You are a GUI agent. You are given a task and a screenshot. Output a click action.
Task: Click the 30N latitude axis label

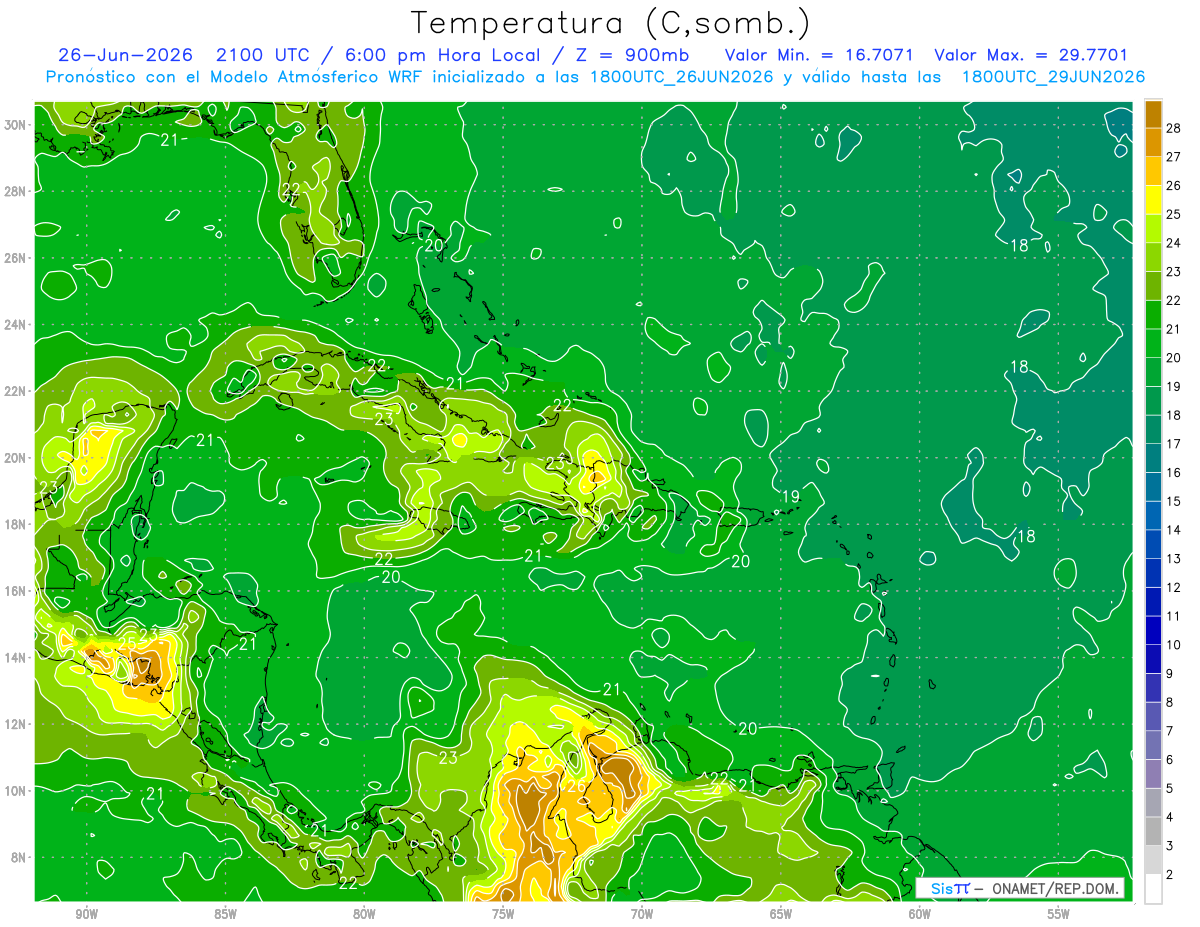(18, 125)
